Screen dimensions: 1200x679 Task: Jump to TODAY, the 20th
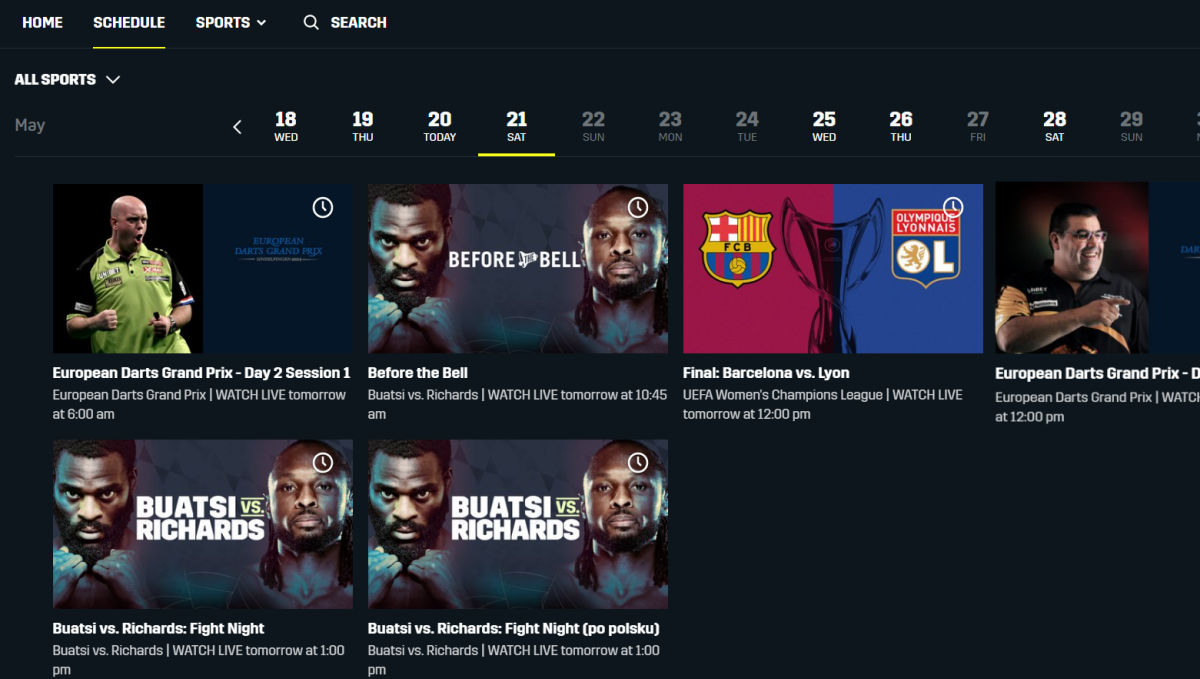pos(440,127)
